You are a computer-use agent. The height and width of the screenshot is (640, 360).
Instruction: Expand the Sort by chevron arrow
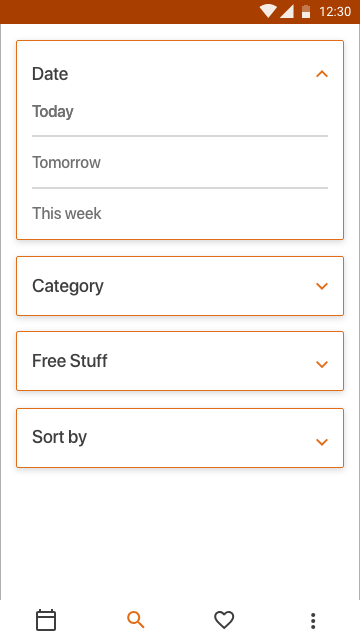pyautogui.click(x=322, y=442)
